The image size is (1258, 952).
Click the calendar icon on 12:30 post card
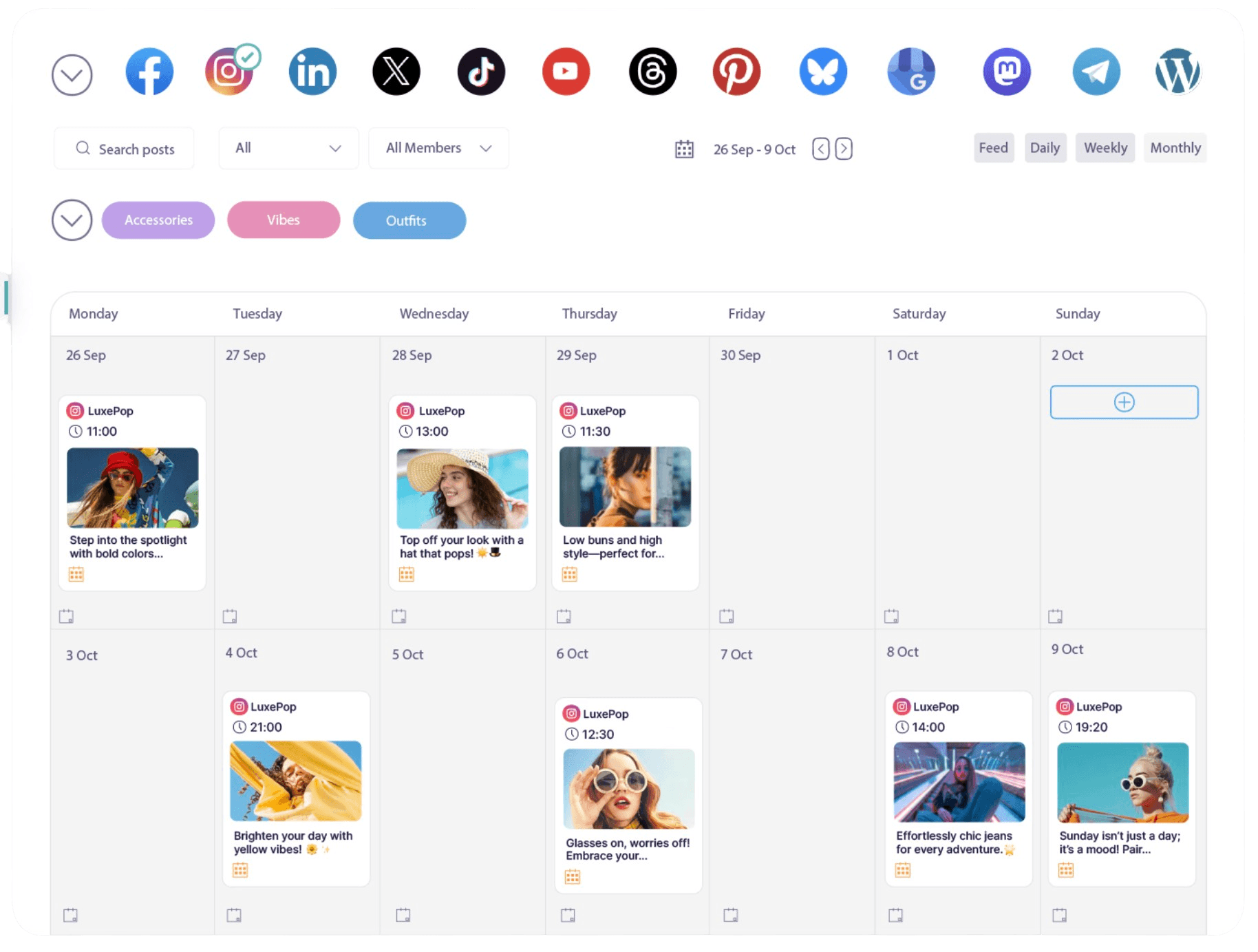pos(573,876)
